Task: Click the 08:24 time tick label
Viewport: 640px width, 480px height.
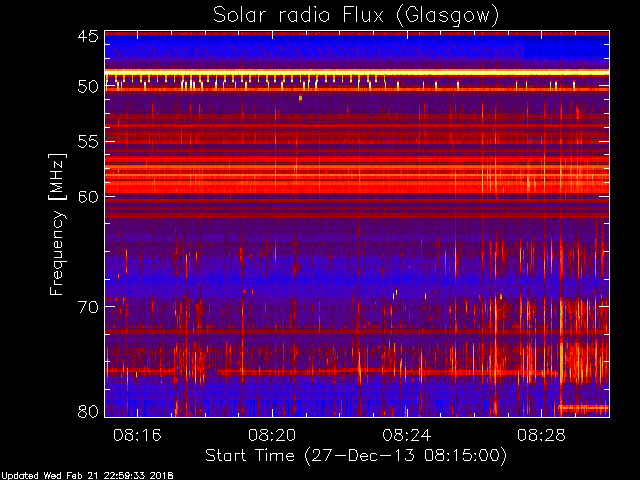Action: tap(407, 435)
